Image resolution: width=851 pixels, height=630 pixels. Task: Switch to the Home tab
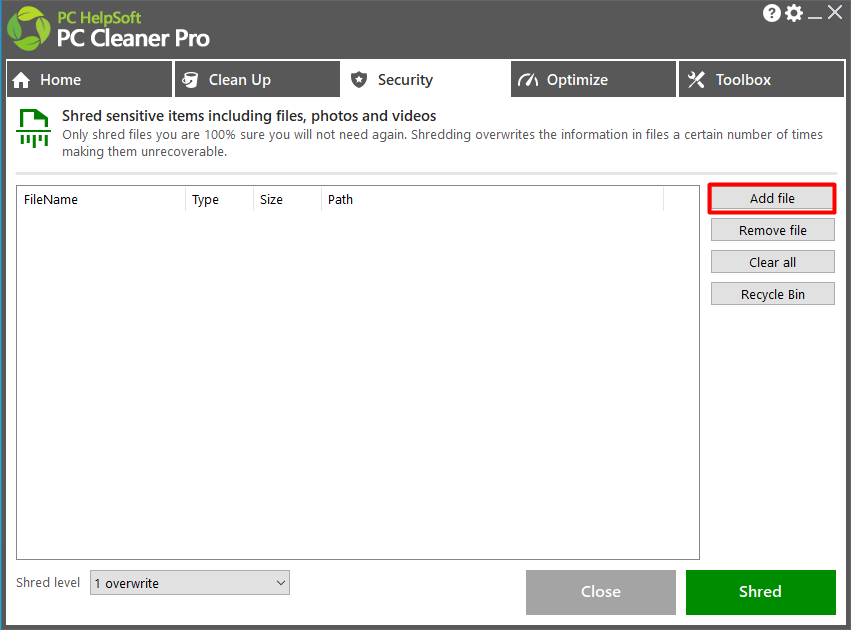tap(90, 79)
